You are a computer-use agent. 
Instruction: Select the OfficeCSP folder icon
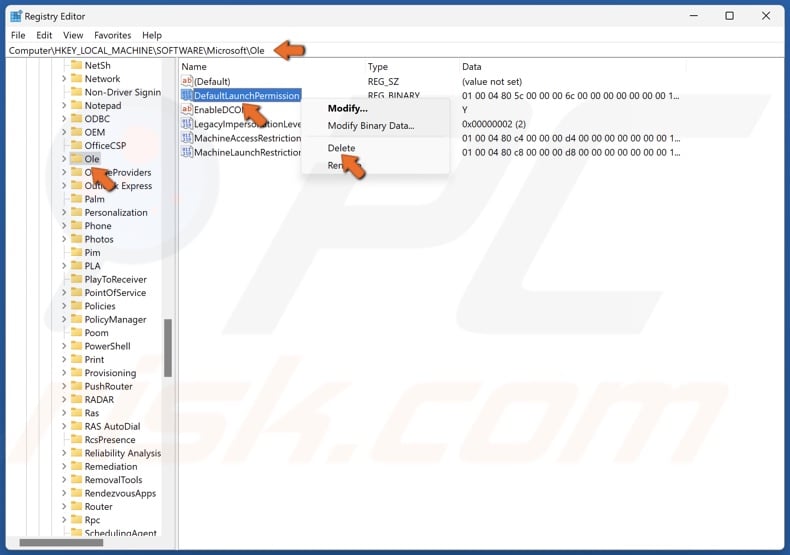coord(77,145)
